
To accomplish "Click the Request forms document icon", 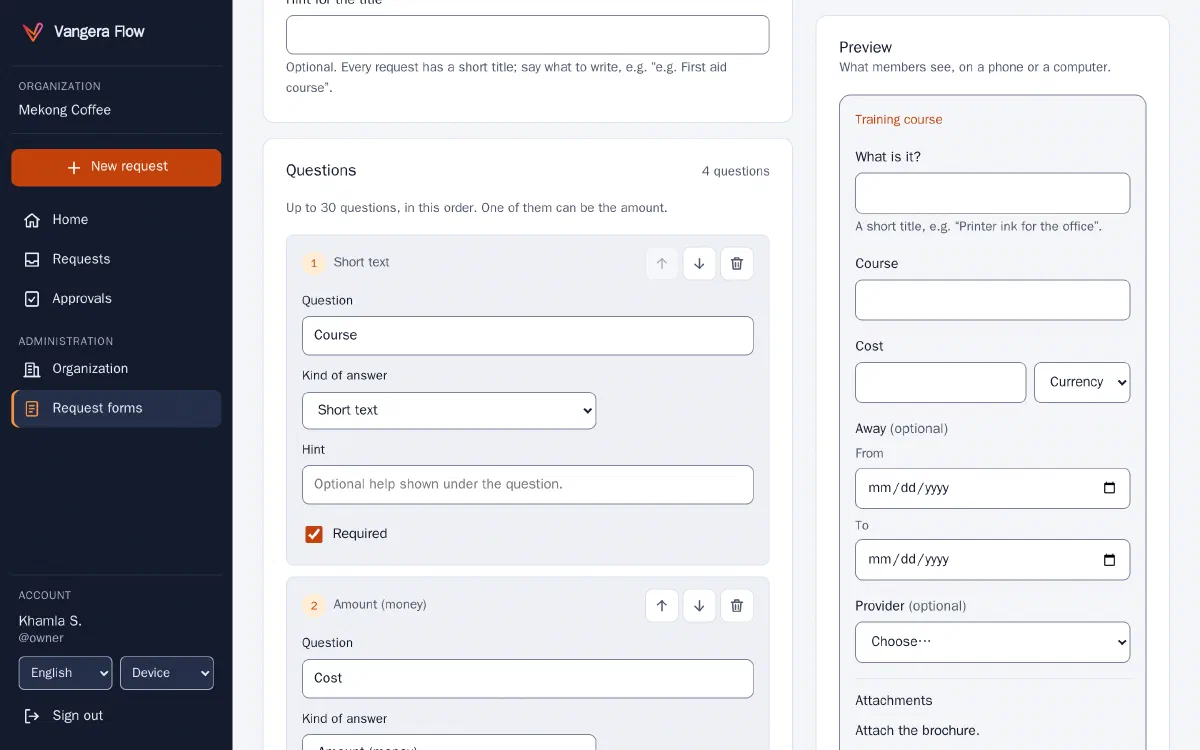I will point(32,409).
